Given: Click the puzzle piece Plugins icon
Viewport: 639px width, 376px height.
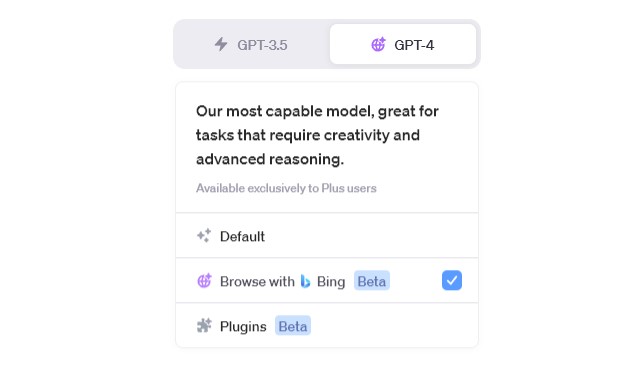Looking at the screenshot, I should (204, 325).
